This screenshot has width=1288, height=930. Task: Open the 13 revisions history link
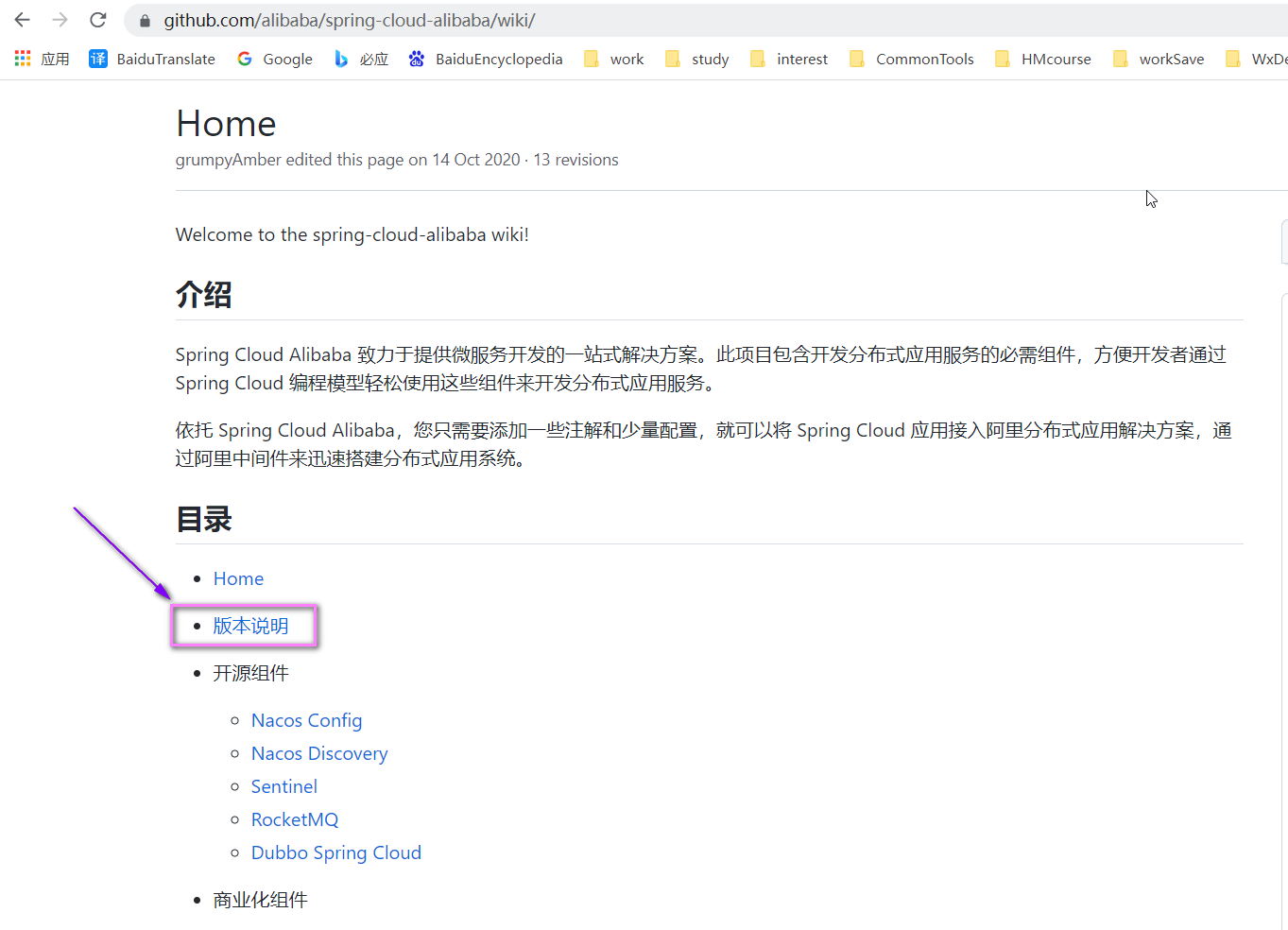tap(575, 160)
